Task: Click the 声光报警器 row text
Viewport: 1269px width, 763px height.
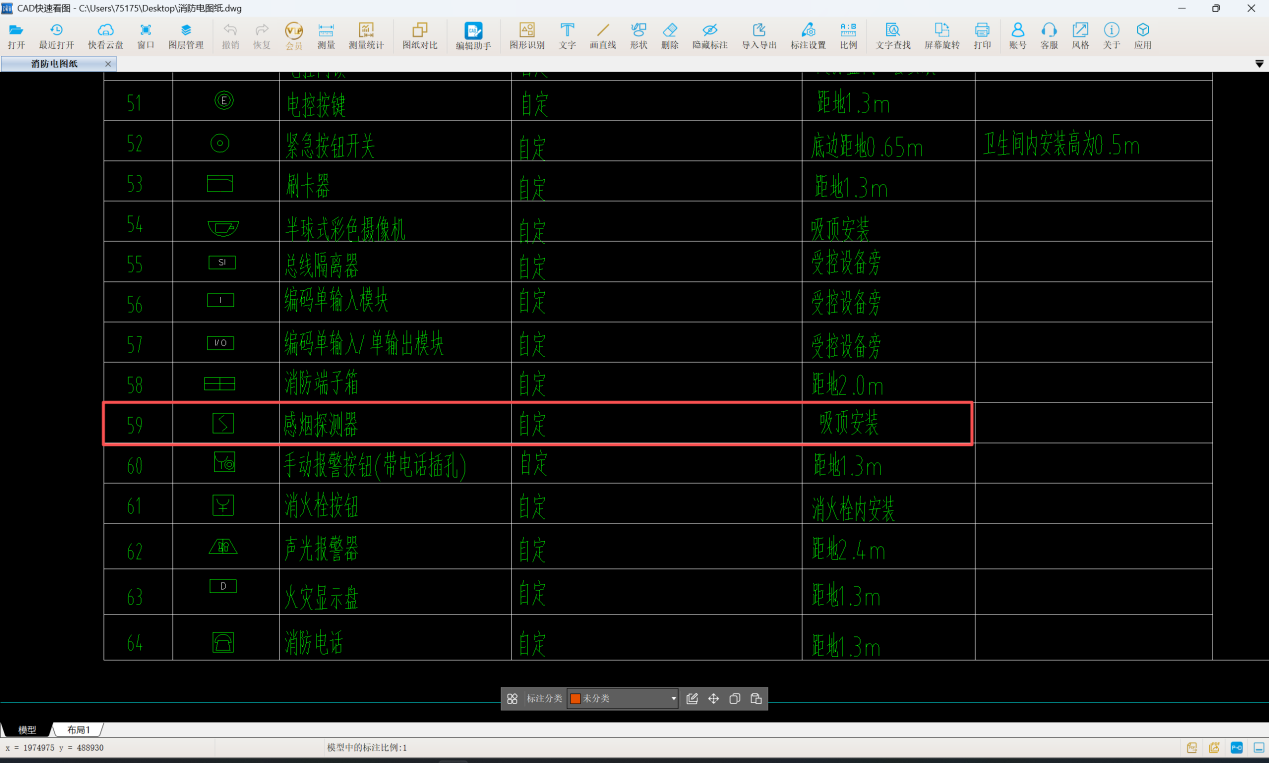Action: 321,549
